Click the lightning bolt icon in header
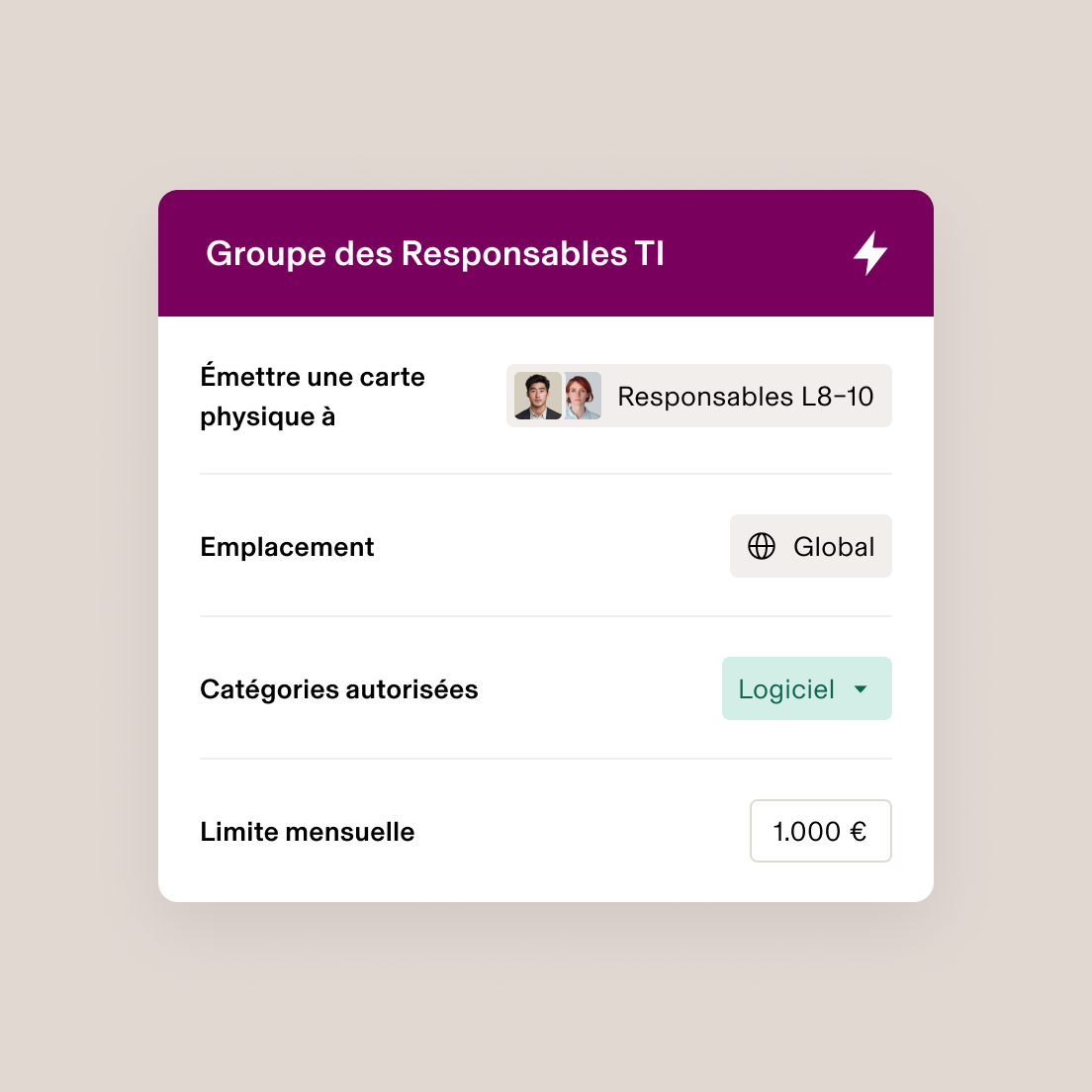The height and width of the screenshot is (1092, 1092). pyautogui.click(x=870, y=253)
